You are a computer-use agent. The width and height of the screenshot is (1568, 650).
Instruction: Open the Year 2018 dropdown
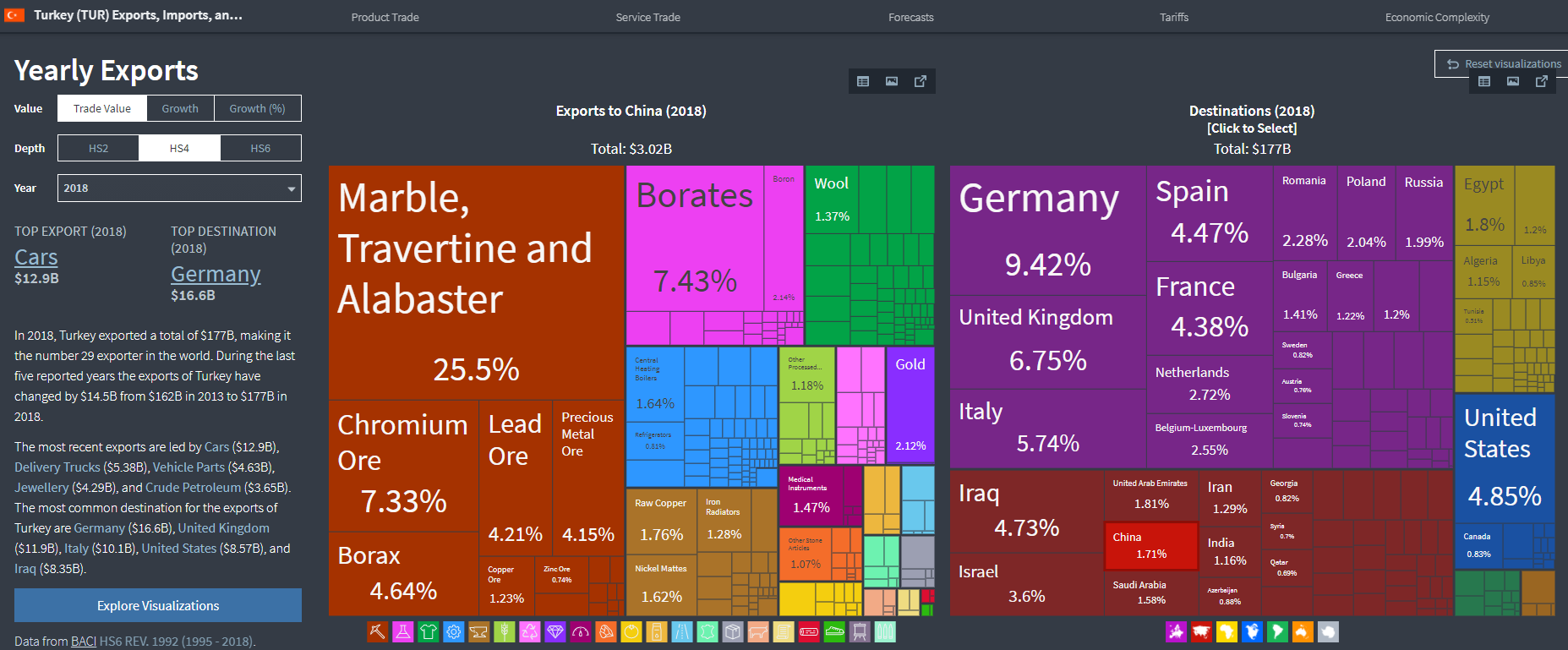(179, 188)
